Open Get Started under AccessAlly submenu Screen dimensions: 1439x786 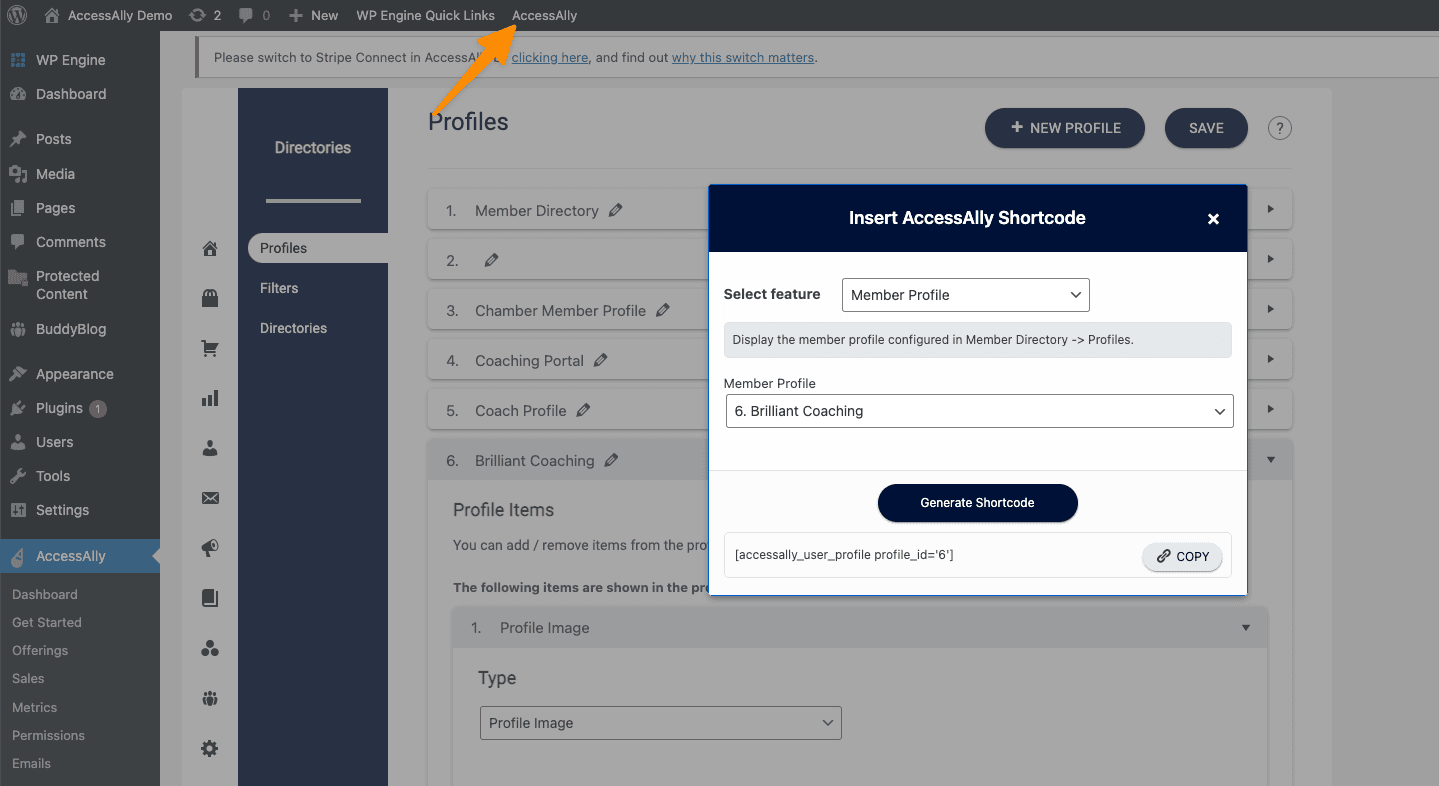pyautogui.click(x=47, y=622)
